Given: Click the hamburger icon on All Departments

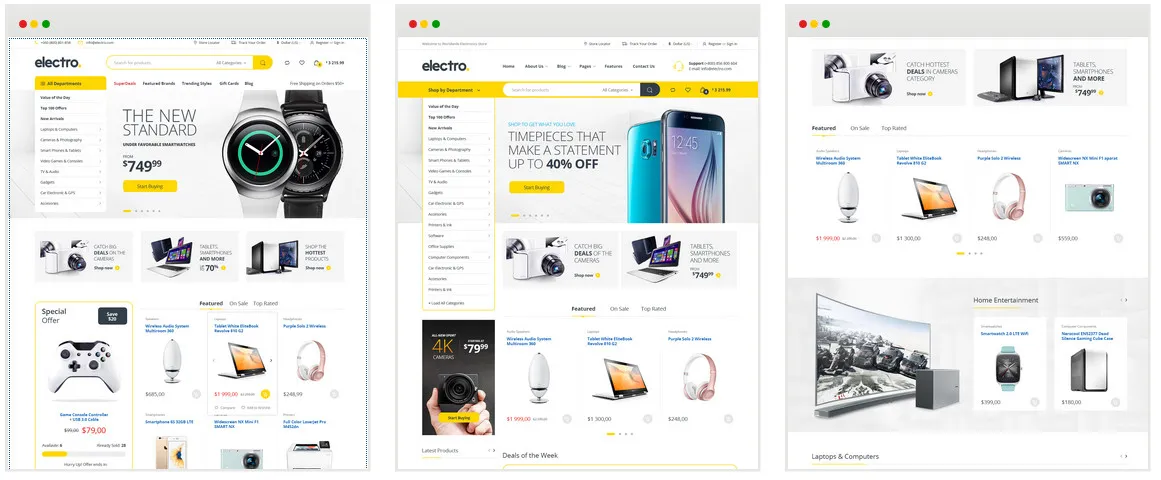Looking at the screenshot, I should pos(42,84).
